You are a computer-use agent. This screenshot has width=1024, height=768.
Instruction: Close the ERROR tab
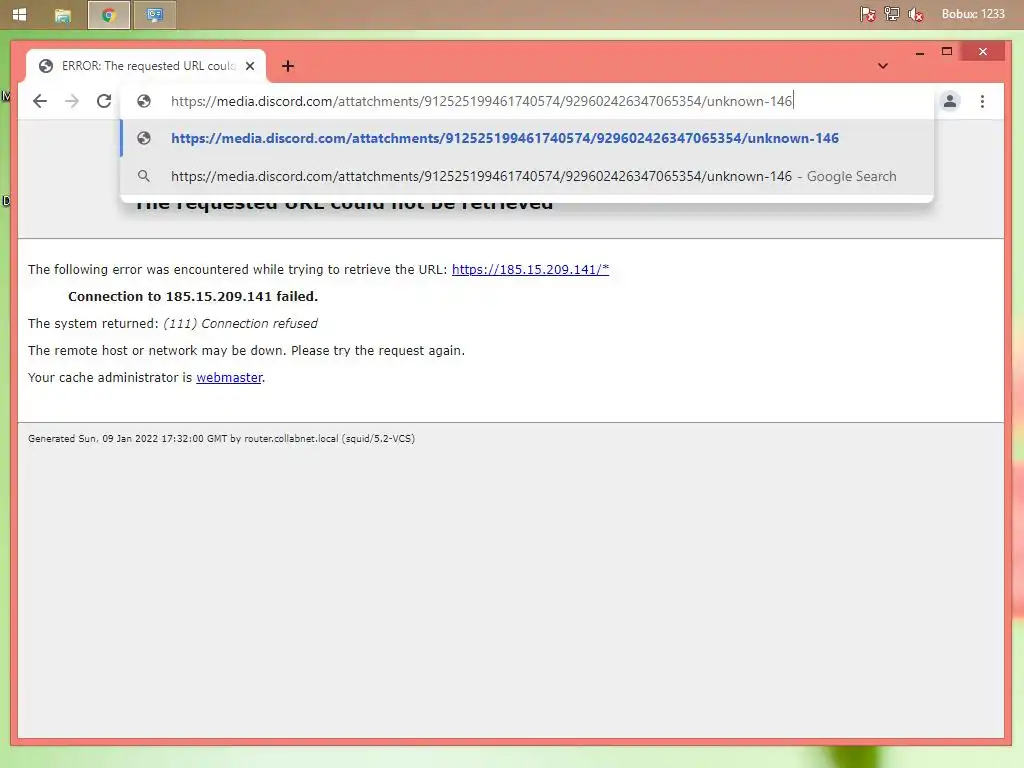249,66
